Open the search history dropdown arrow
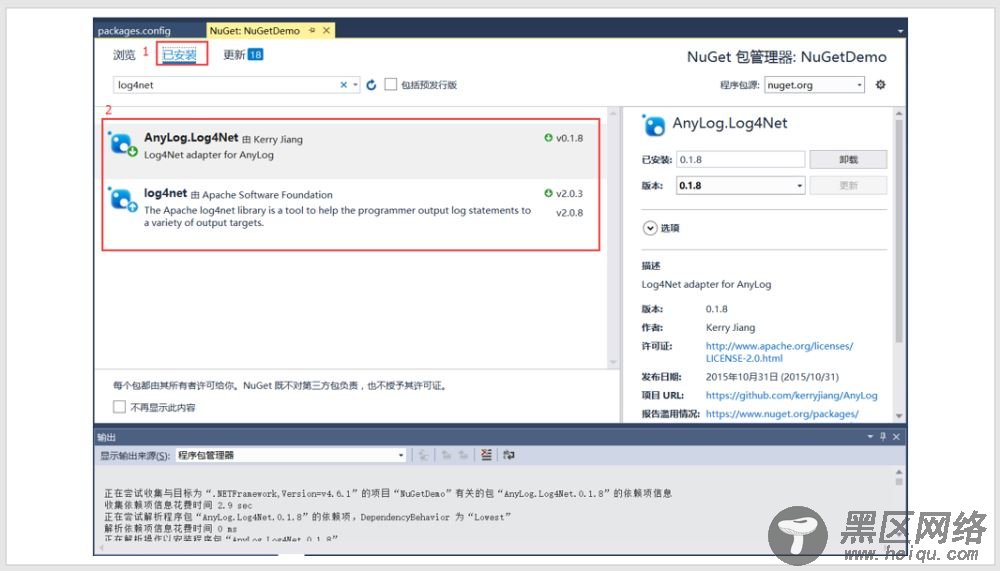 [x=355, y=85]
